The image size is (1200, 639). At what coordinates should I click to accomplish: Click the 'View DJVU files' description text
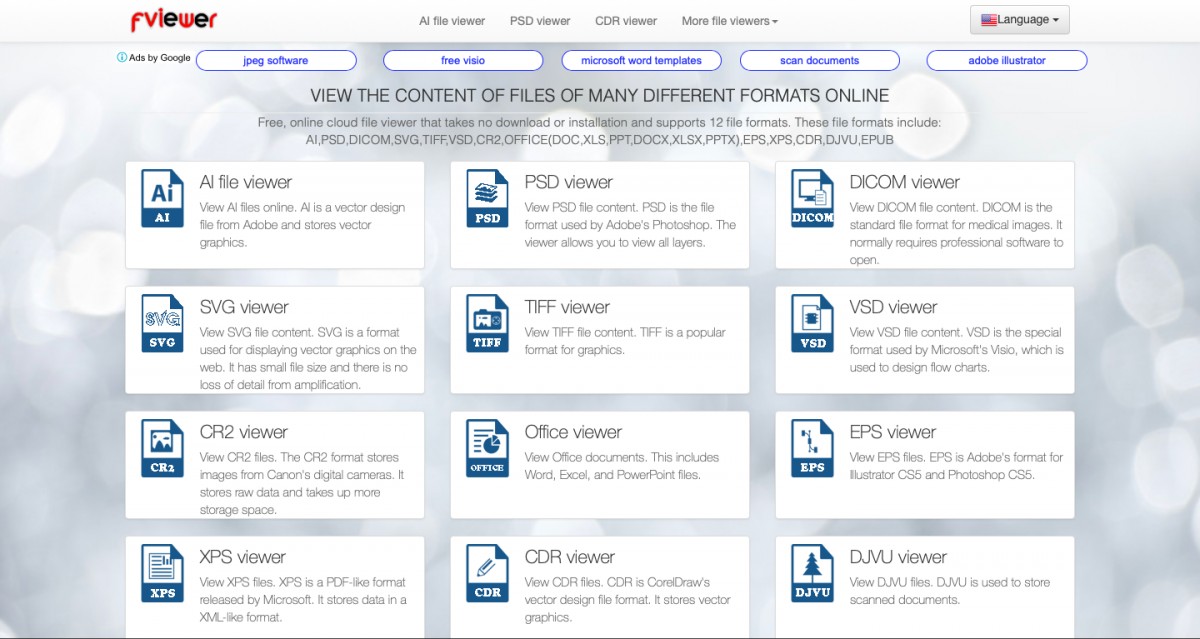point(950,591)
